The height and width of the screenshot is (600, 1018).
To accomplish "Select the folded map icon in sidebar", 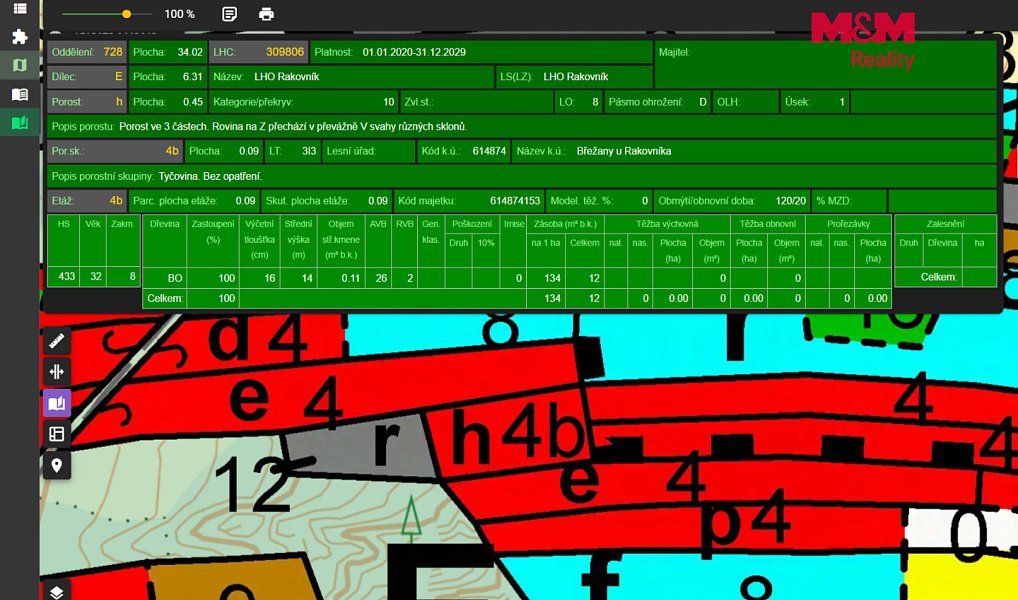I will (x=19, y=65).
